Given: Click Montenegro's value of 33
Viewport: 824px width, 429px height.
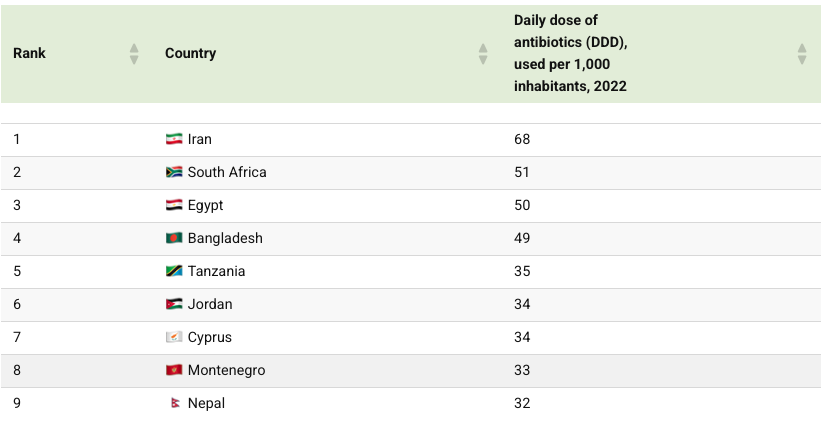Looking at the screenshot, I should coord(522,370).
